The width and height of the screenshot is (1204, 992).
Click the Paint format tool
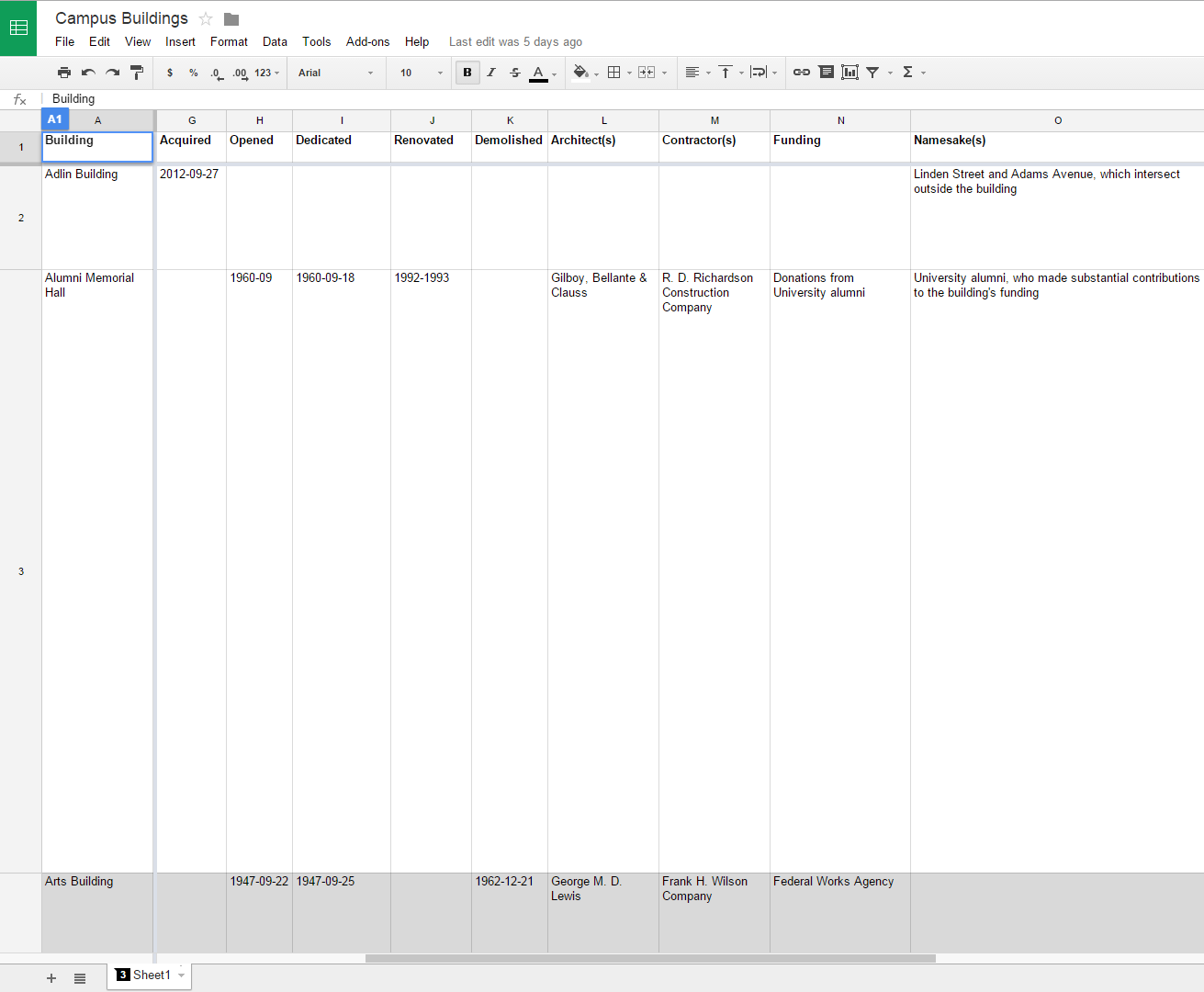[136, 72]
